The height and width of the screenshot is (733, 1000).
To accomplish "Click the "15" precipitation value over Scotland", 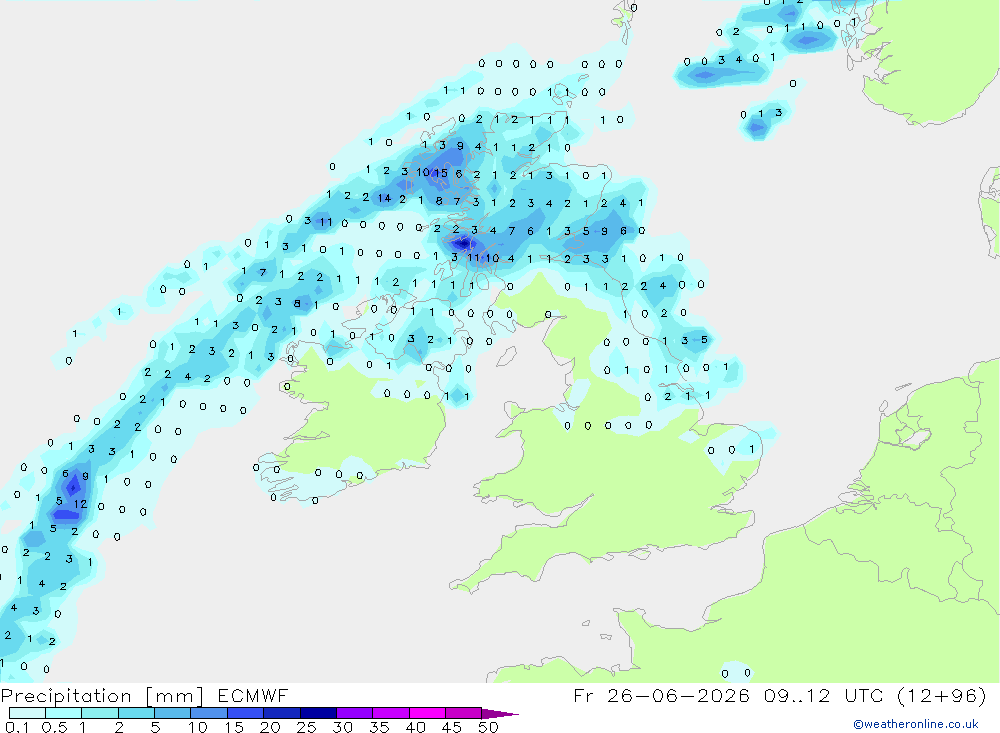I will click(x=441, y=173).
